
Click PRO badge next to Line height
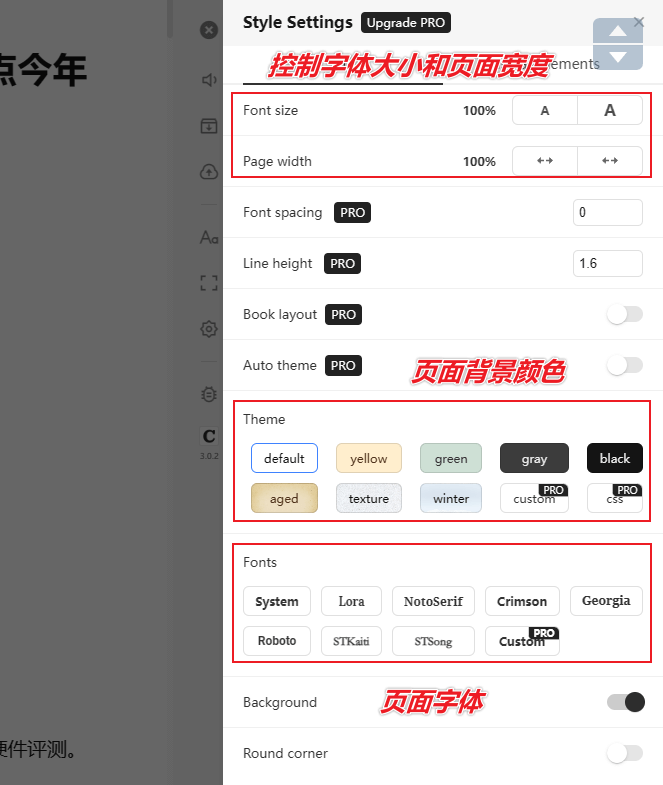coord(343,263)
